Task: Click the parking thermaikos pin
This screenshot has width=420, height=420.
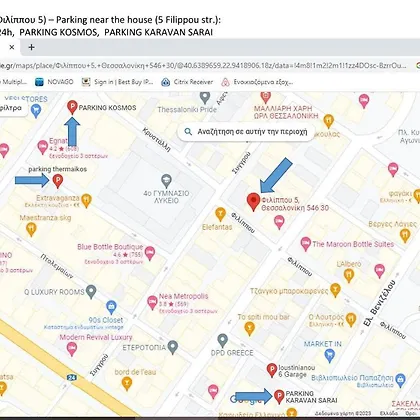Action: (58, 181)
